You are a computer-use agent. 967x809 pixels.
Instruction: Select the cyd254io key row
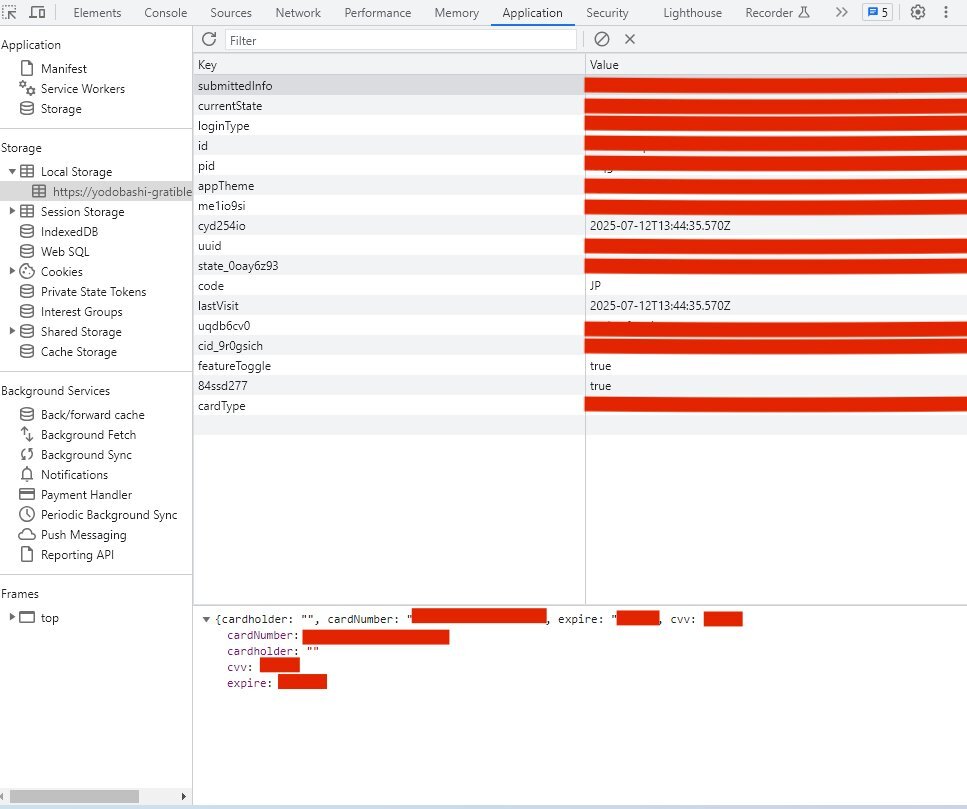[389, 226]
